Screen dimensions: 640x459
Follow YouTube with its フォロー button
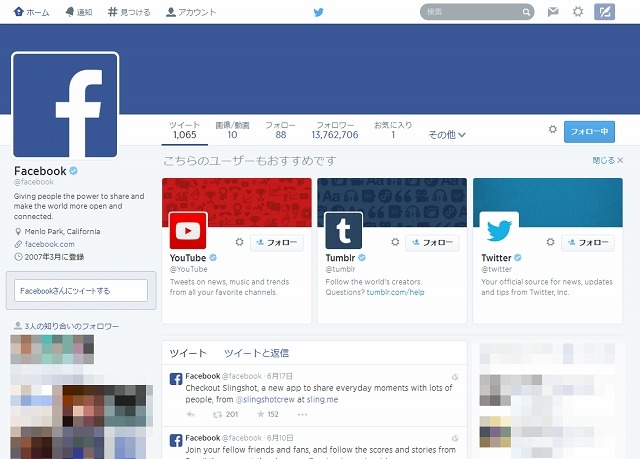tap(277, 243)
